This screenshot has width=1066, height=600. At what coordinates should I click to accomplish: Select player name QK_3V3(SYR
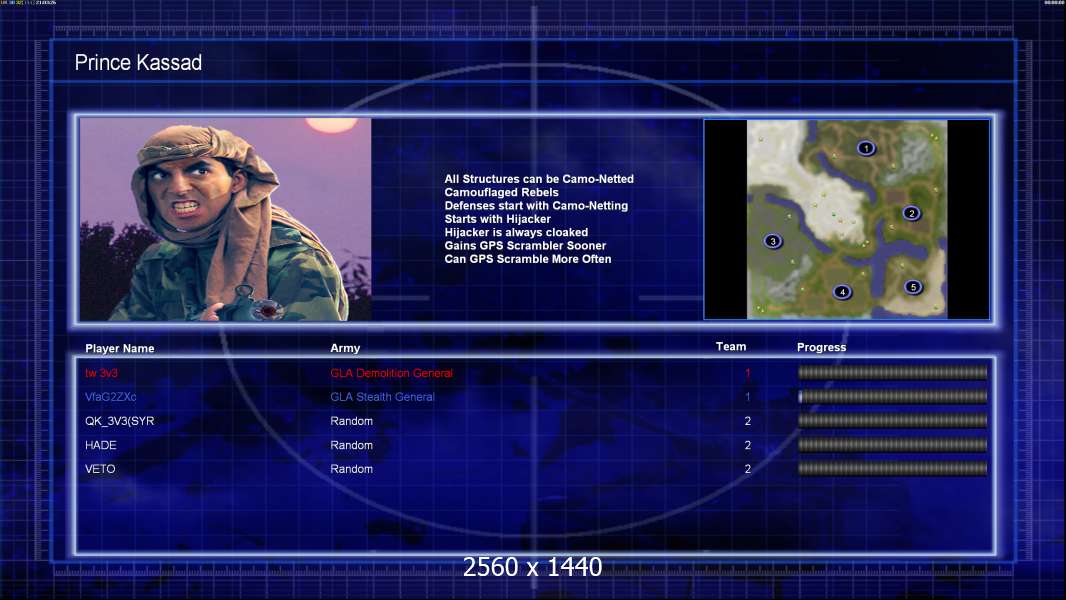click(120, 421)
